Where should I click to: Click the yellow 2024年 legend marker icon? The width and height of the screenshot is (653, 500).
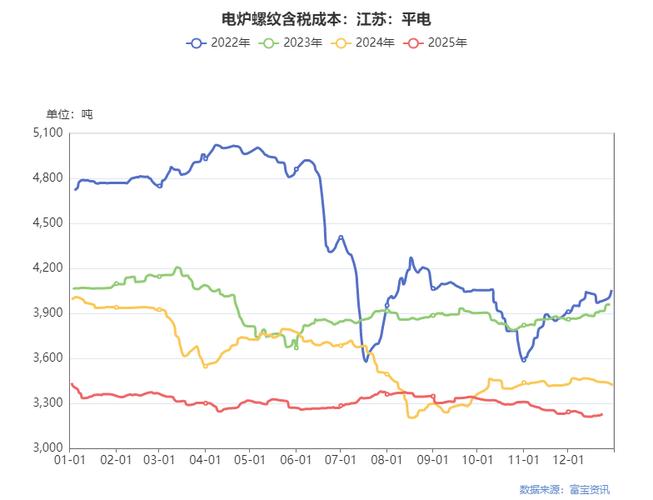[342, 43]
